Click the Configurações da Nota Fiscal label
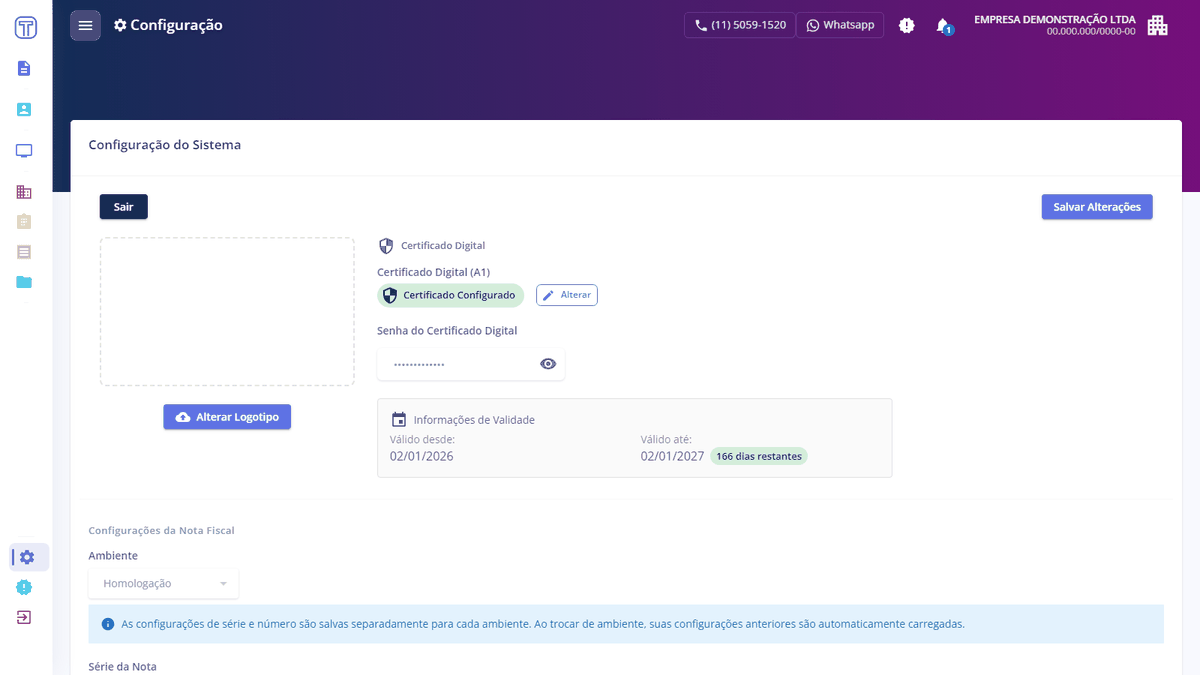 coord(161,531)
